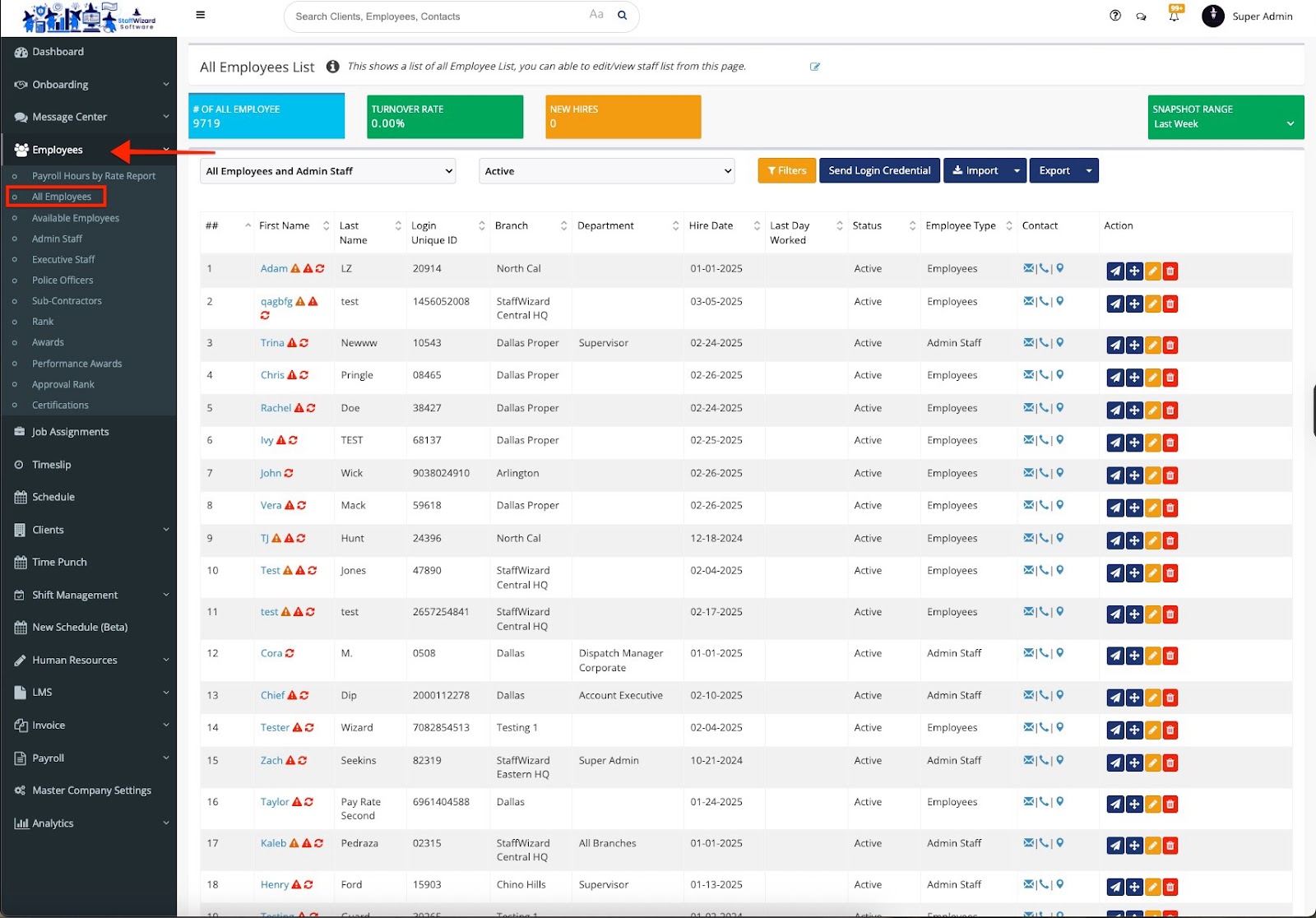
Task: Open Available Employees in the sidebar
Action: [x=76, y=218]
